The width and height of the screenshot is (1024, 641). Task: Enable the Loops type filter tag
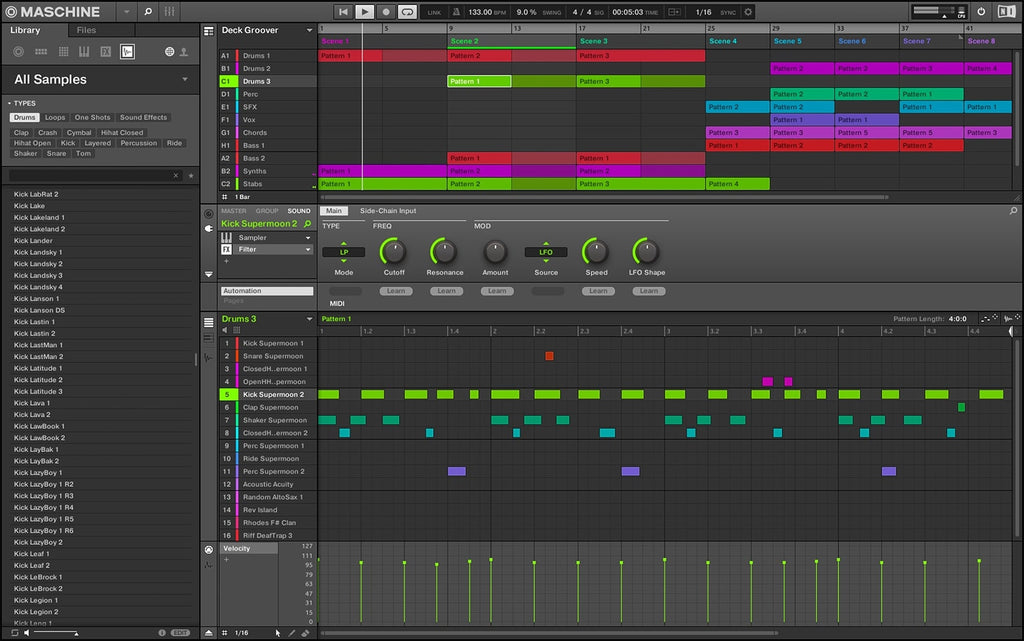[x=55, y=118]
